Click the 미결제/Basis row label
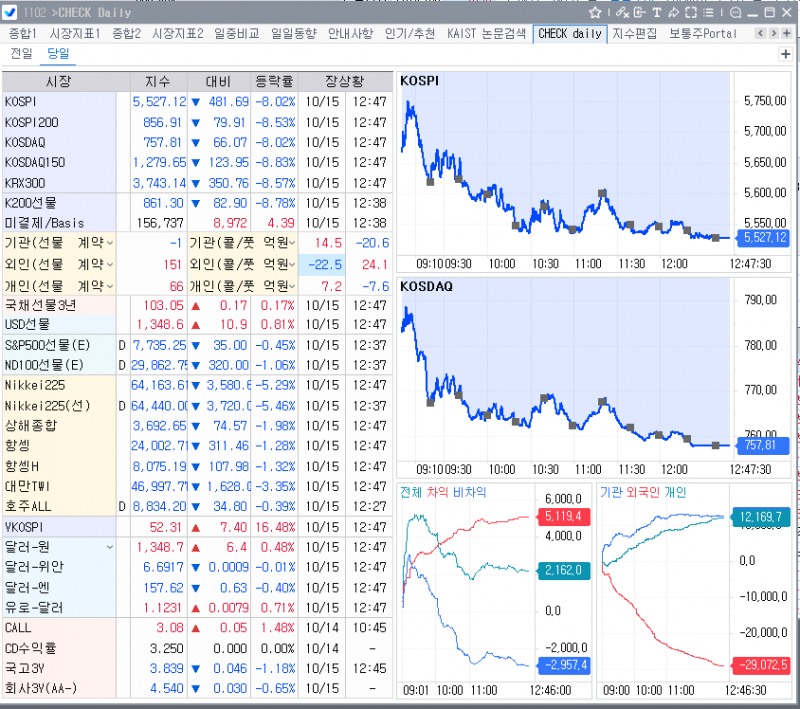 pos(44,223)
